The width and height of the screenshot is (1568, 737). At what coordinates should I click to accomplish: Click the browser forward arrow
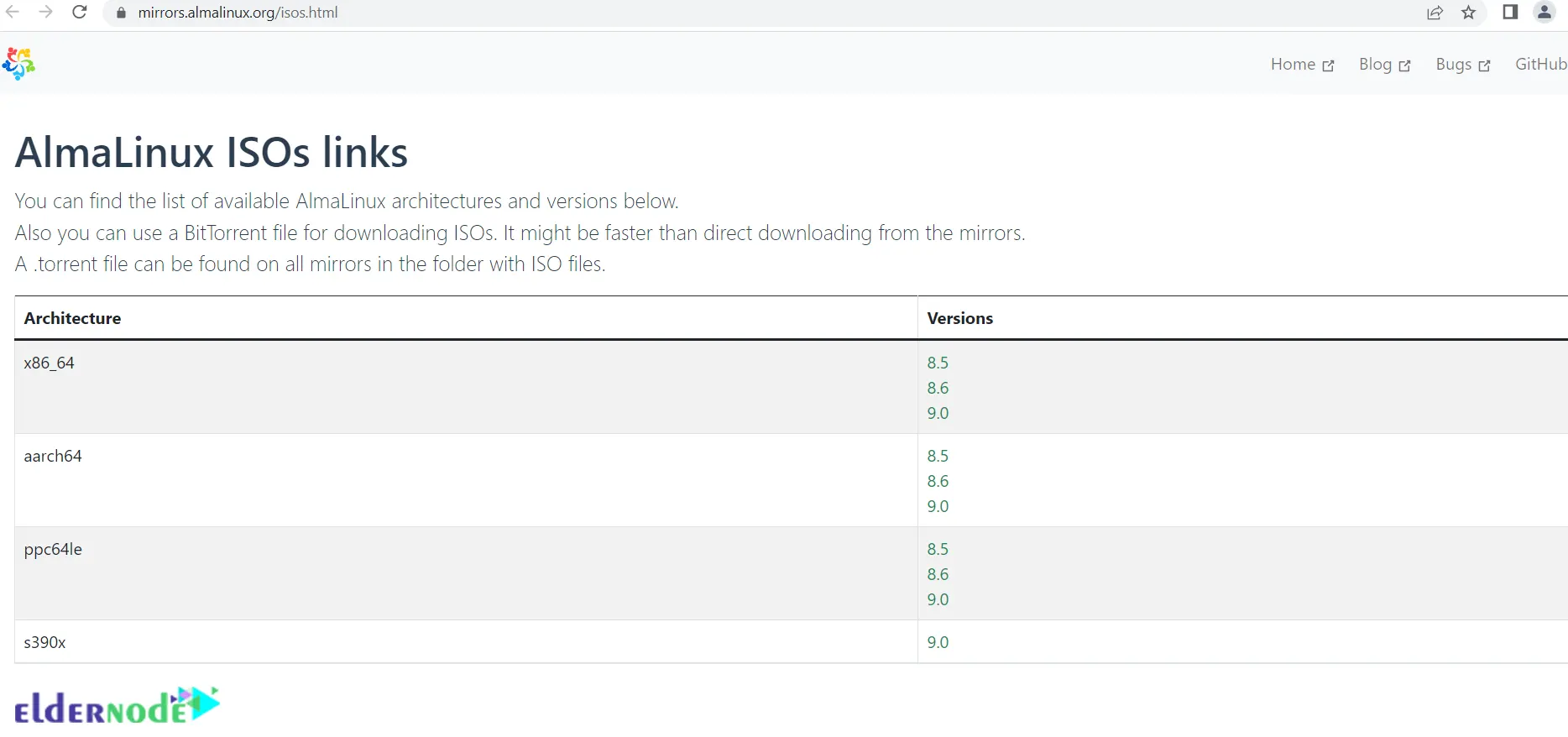[x=46, y=12]
